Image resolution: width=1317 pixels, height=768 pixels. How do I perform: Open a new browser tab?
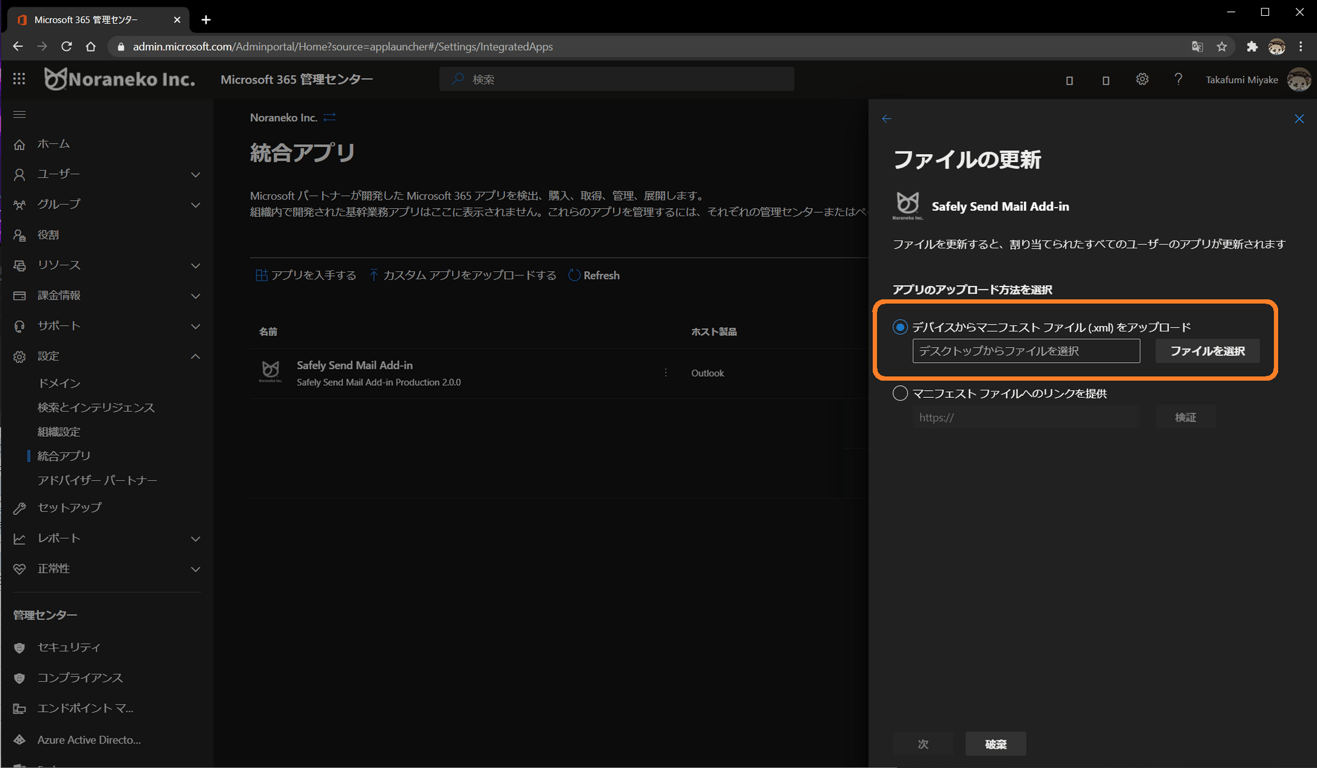(x=206, y=19)
